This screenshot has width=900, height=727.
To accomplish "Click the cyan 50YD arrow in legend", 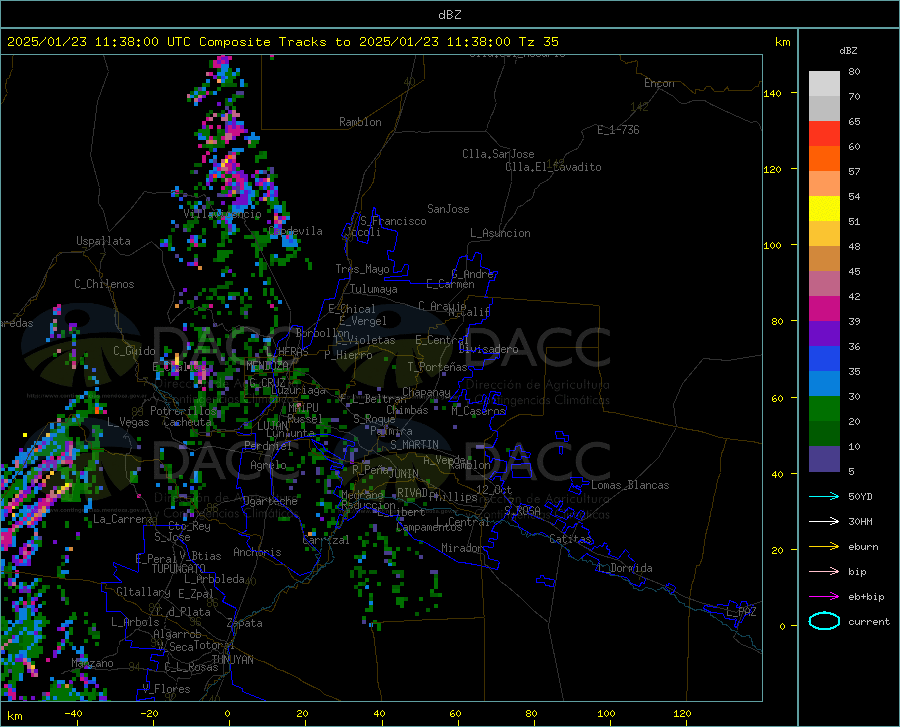I will click(x=824, y=496).
